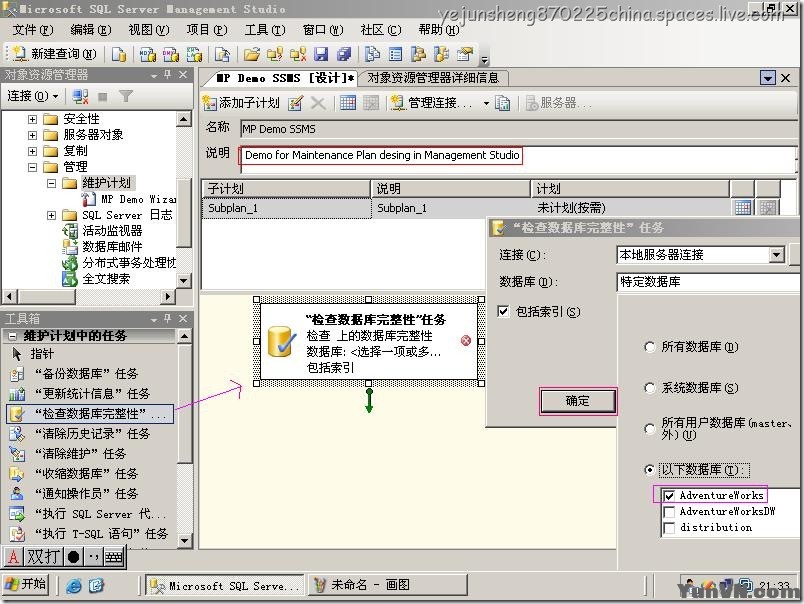Switch to Object Explorer Details (对象资源管理器详细信息) tab

click(x=433, y=78)
